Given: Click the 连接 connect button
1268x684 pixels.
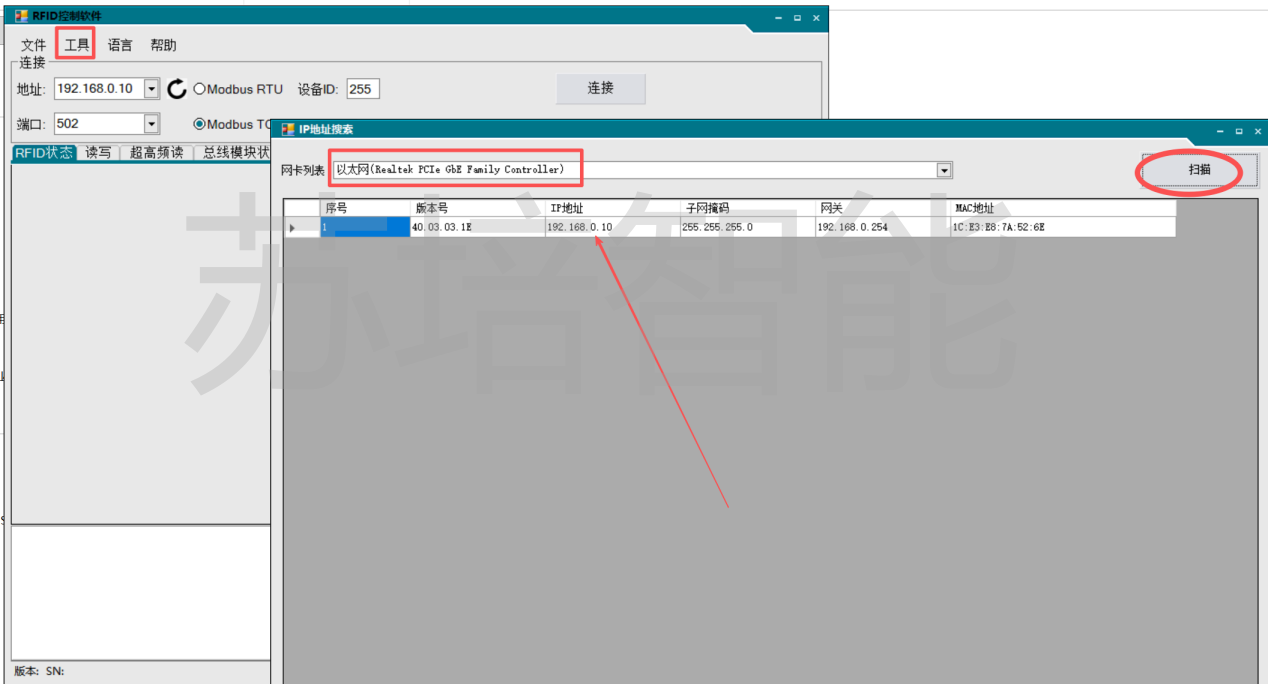Looking at the screenshot, I should click(600, 88).
